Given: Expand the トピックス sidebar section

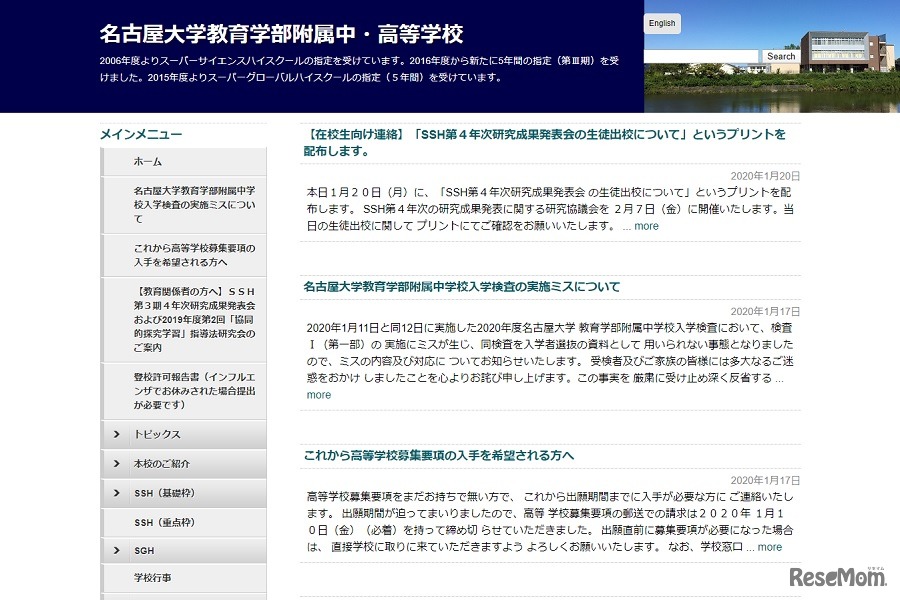Looking at the screenshot, I should [150, 435].
